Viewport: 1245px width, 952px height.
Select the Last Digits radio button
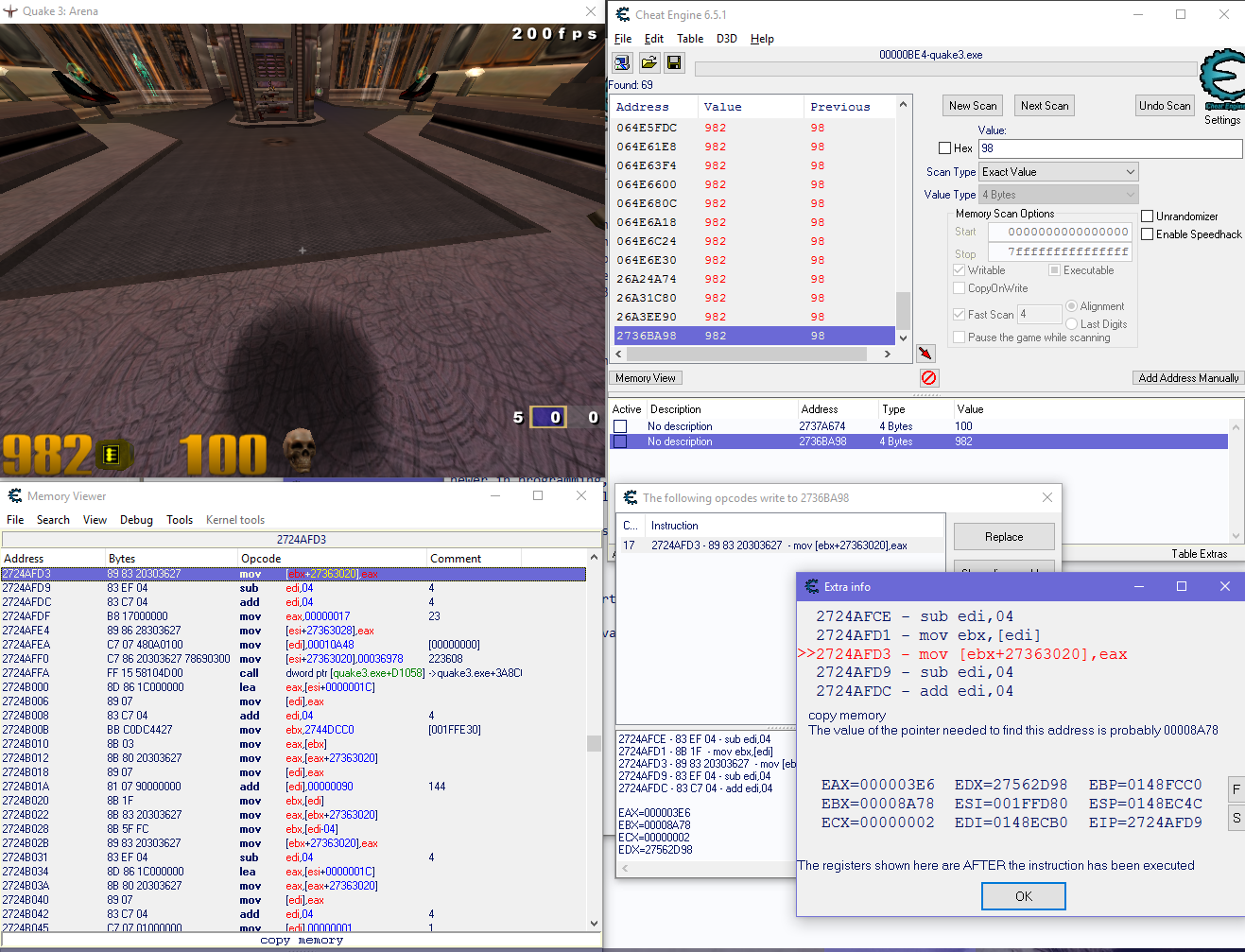click(x=1071, y=324)
